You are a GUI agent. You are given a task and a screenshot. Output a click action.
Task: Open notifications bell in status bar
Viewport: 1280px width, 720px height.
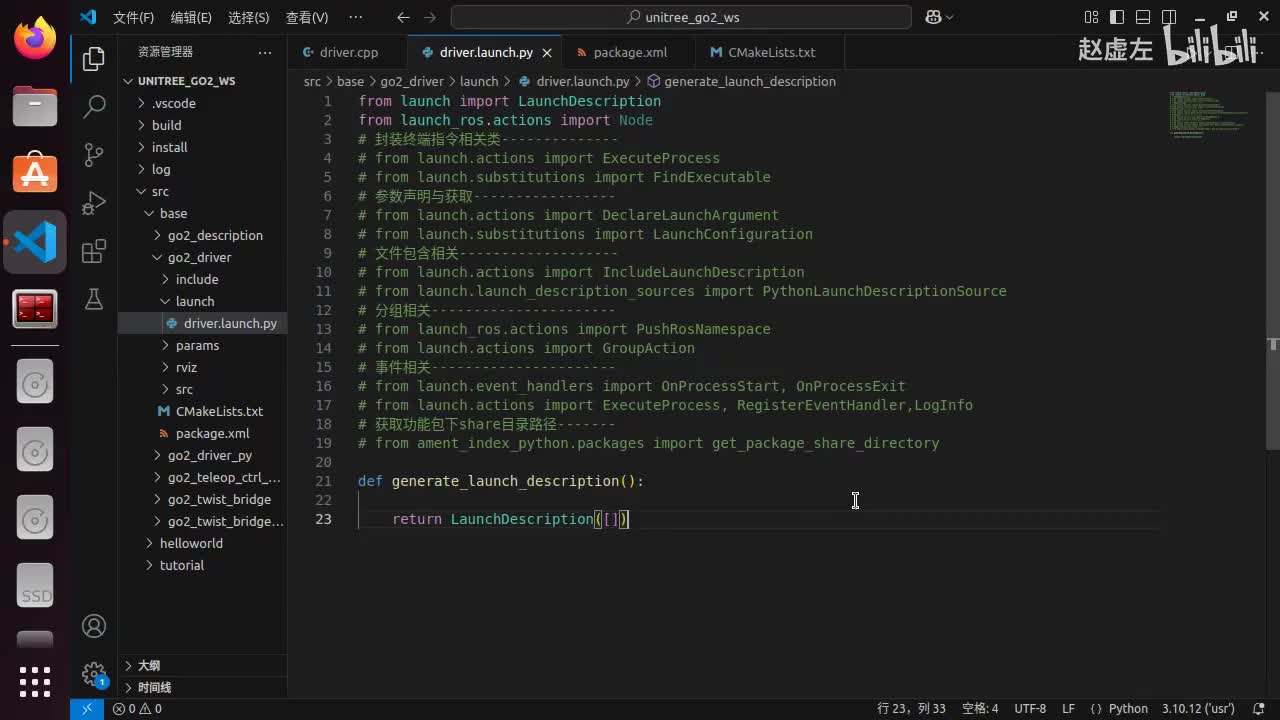tap(1258, 708)
